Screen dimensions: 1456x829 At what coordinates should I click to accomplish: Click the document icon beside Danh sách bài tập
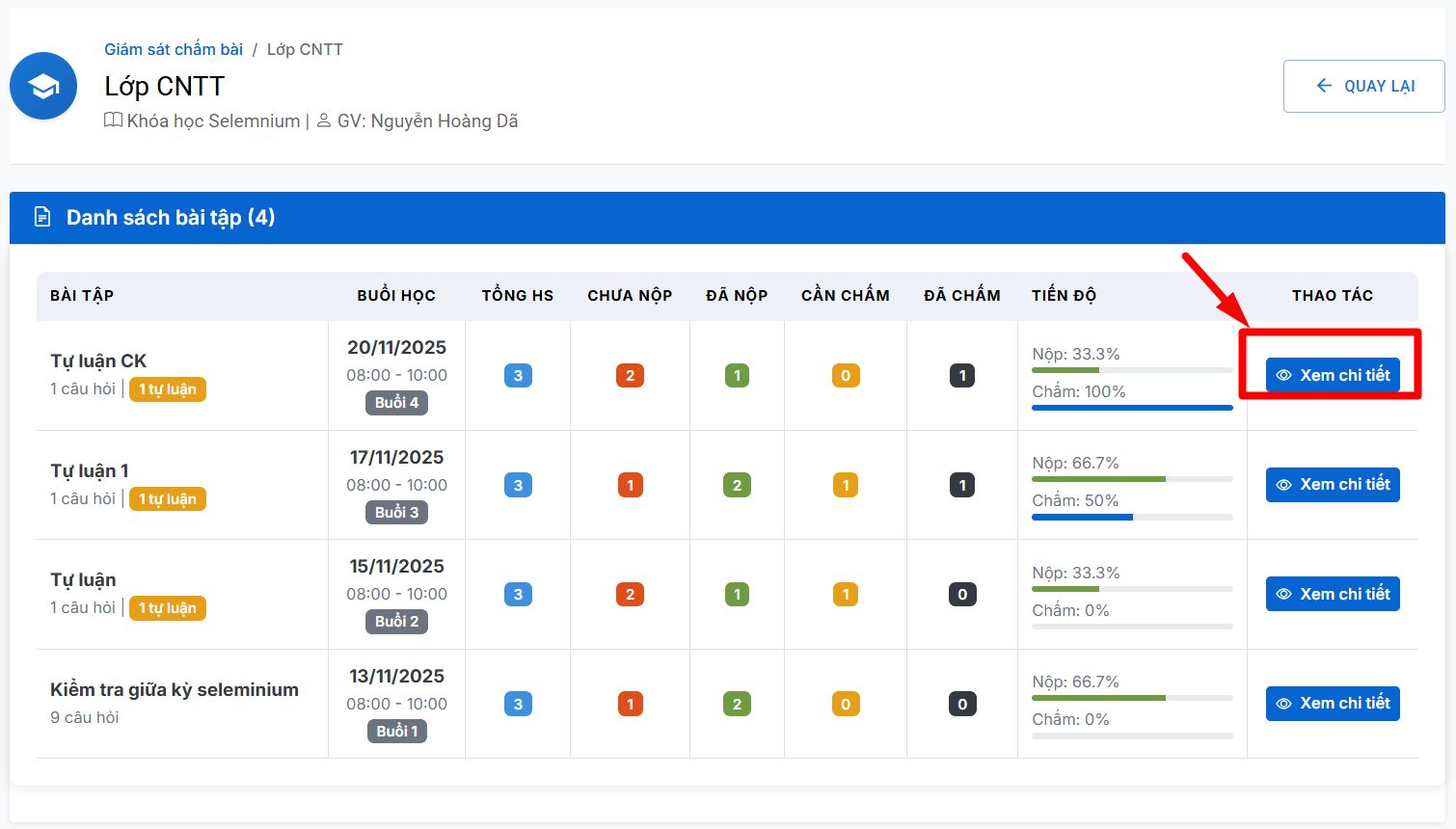click(42, 217)
